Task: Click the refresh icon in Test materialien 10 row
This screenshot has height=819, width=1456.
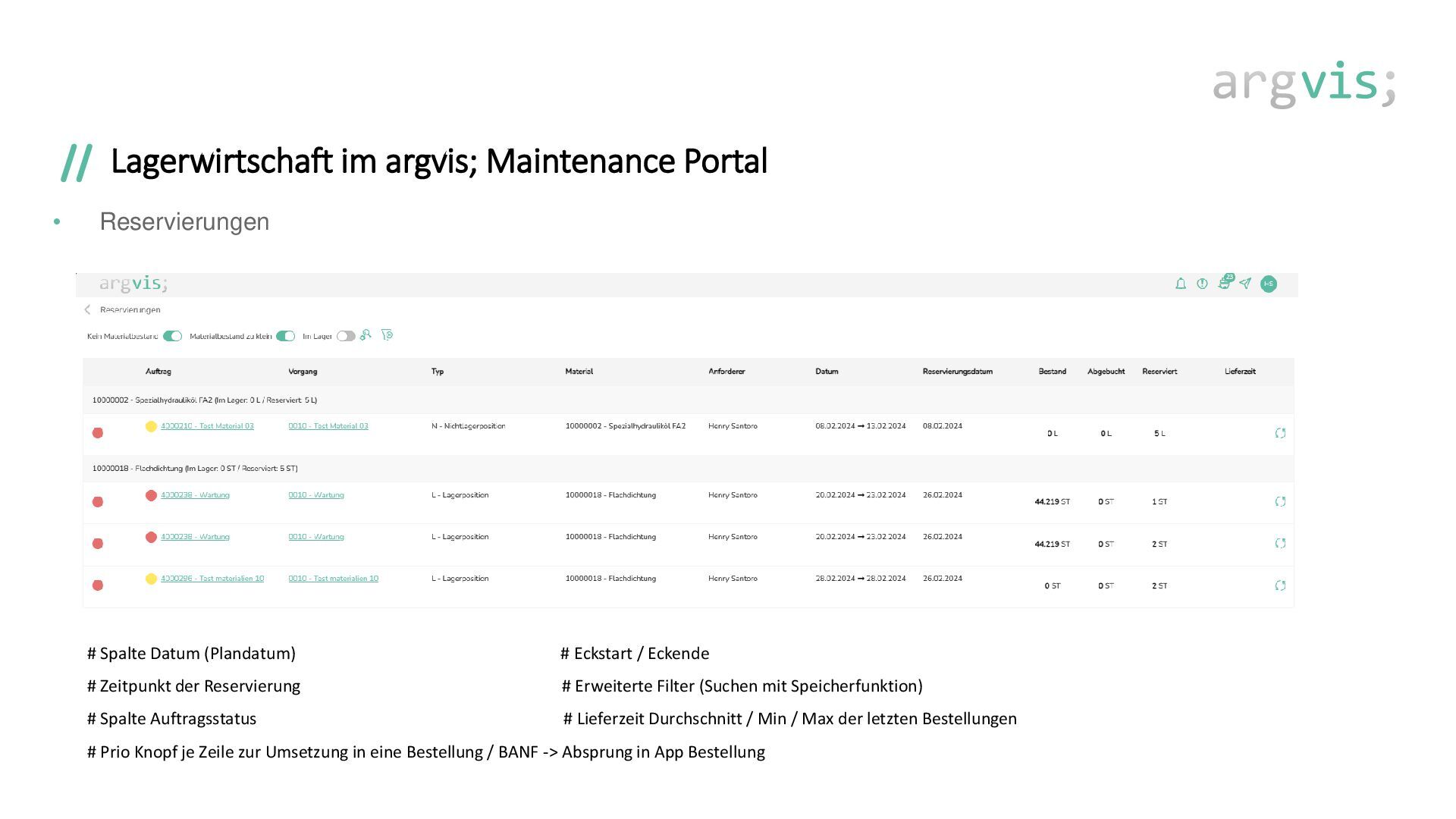Action: click(x=1280, y=585)
